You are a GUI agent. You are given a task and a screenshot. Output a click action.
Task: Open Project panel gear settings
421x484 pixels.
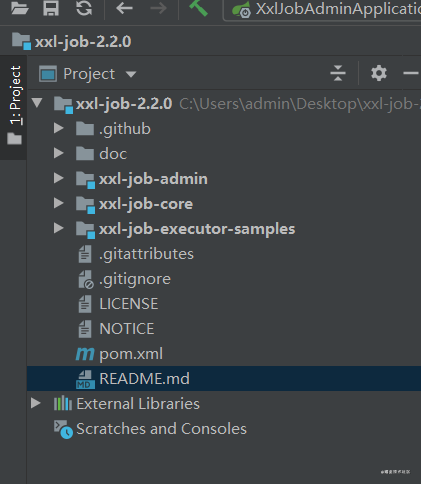coord(379,73)
